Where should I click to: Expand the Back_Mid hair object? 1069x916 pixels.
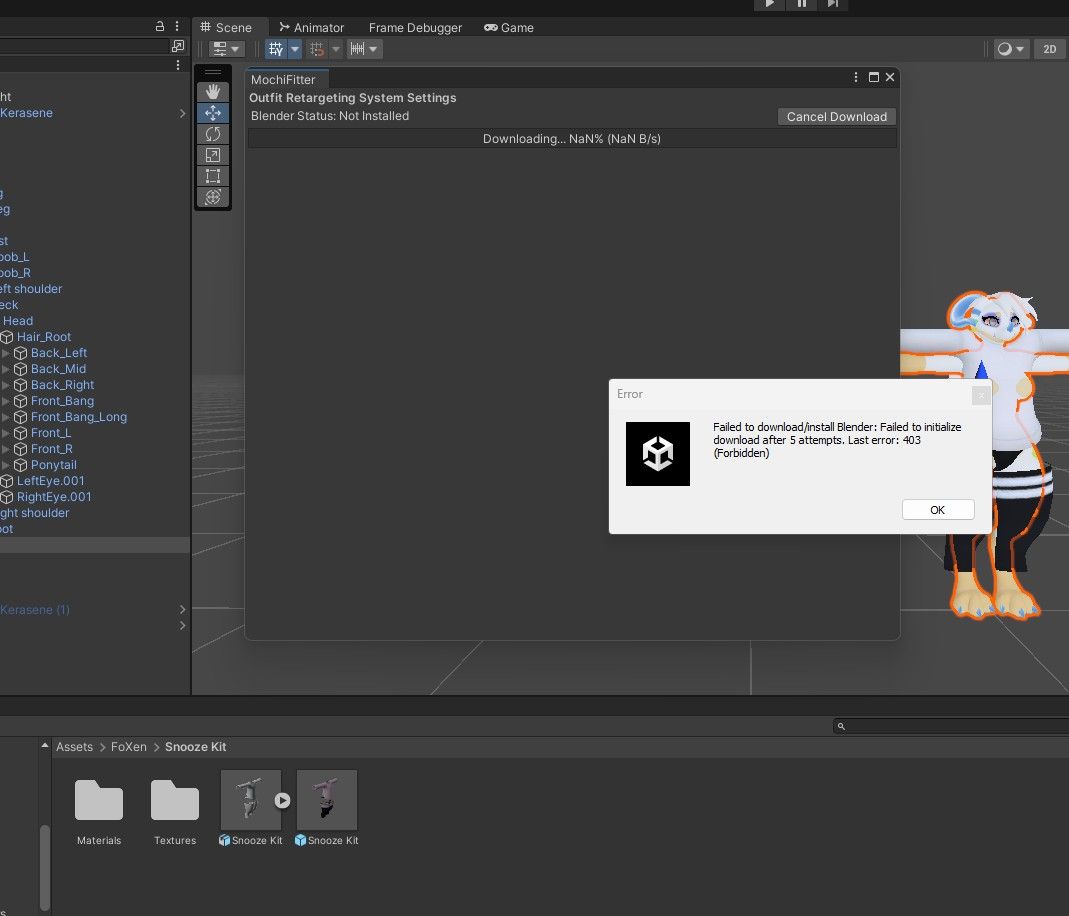coord(5,369)
